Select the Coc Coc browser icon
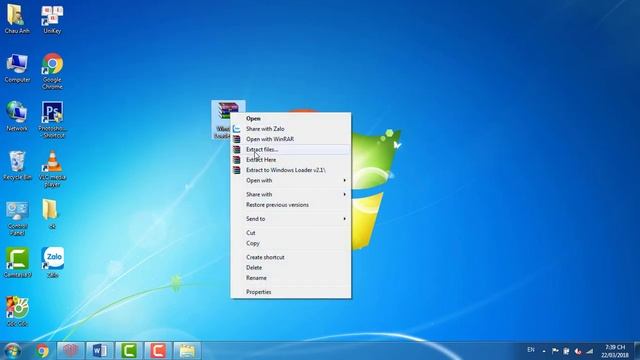Screen dimensions: 640x360 17,311
